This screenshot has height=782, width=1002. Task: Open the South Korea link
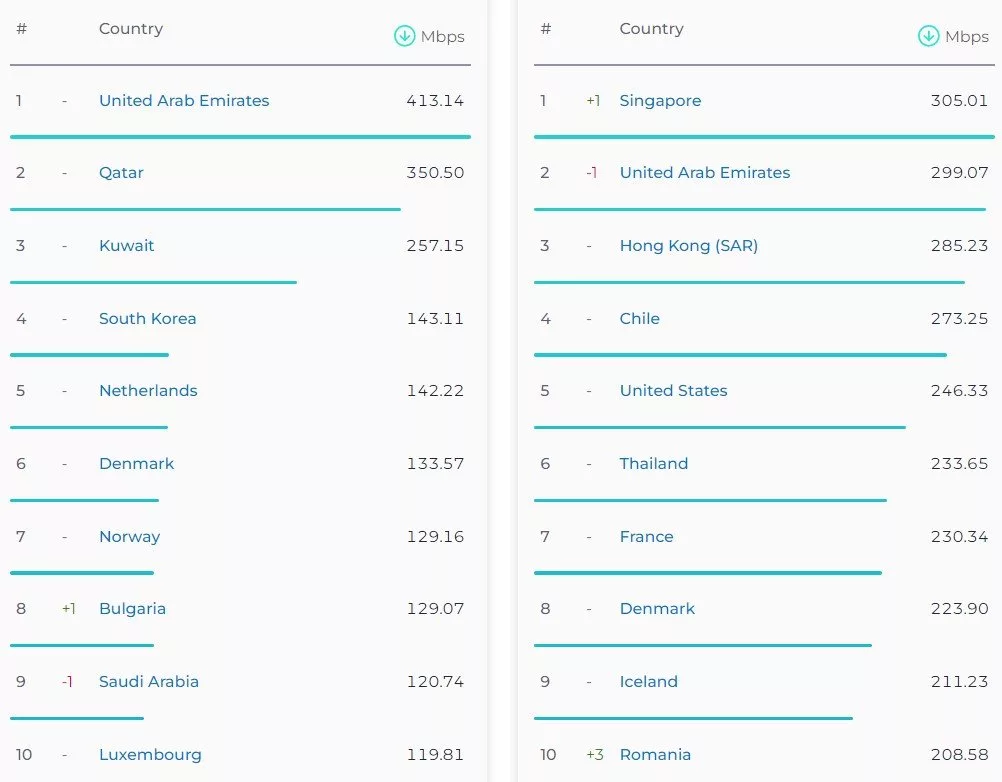click(147, 319)
